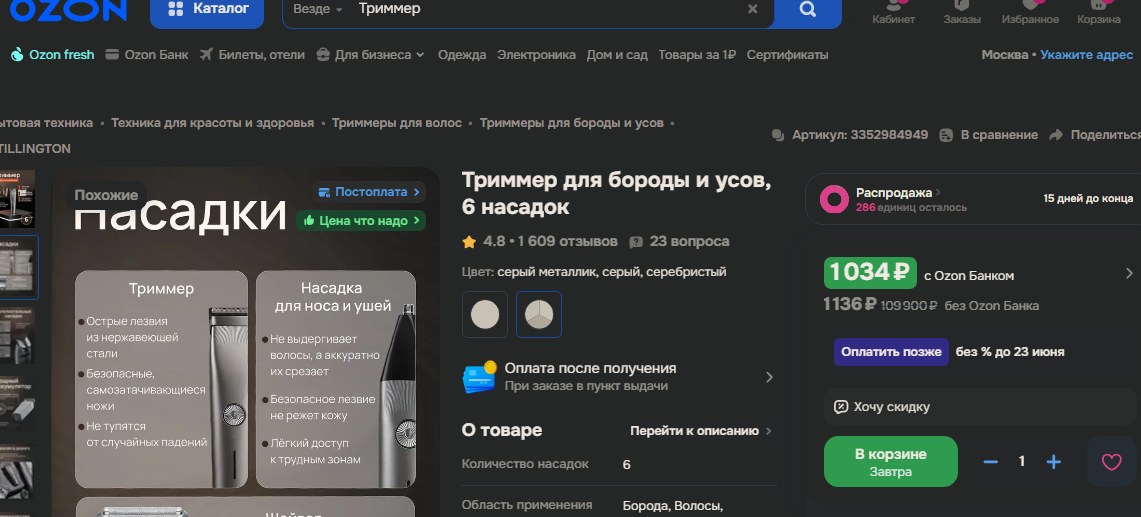The image size is (1141, 517).
Task: Click the blue search magnifier button
Action: point(808,10)
